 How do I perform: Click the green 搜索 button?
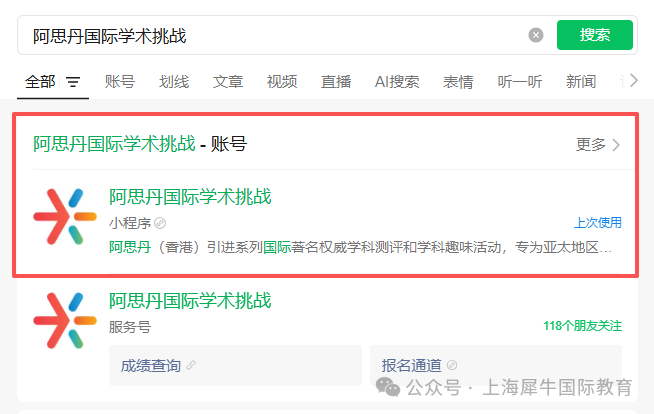pos(595,35)
